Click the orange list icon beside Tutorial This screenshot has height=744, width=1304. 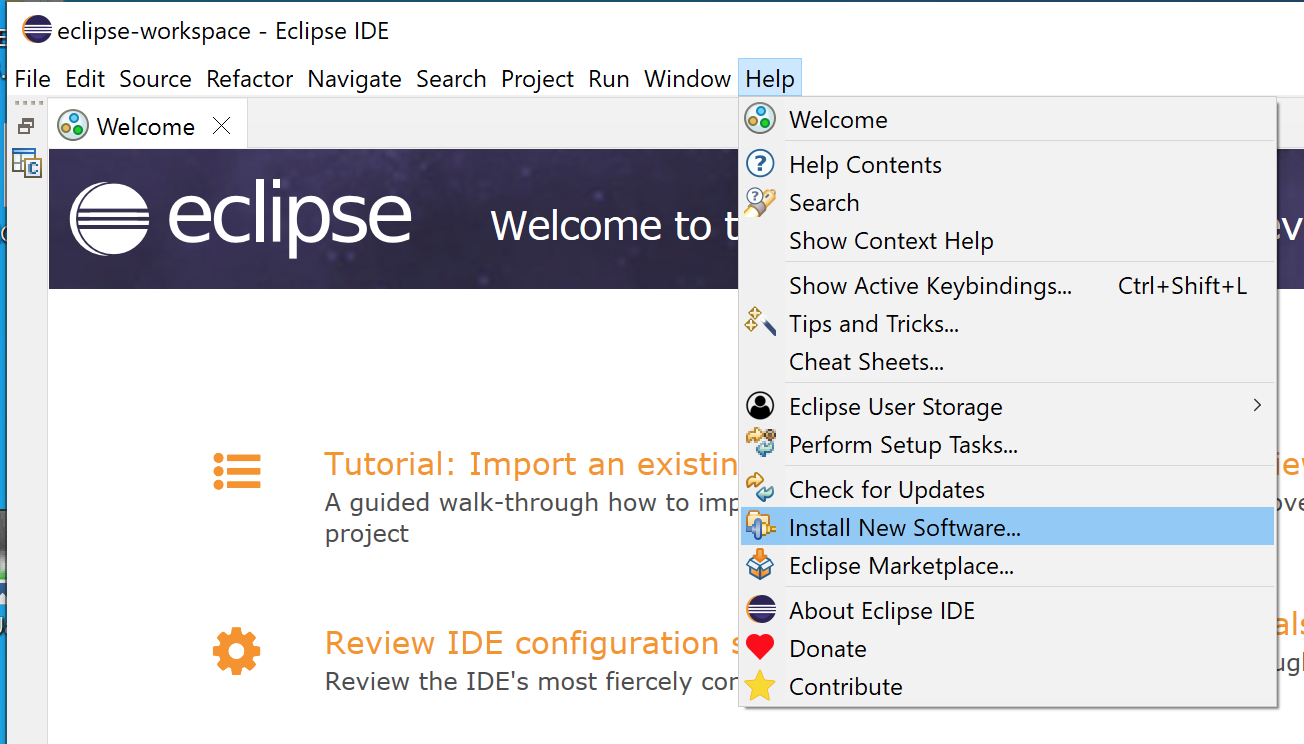[x=237, y=471]
